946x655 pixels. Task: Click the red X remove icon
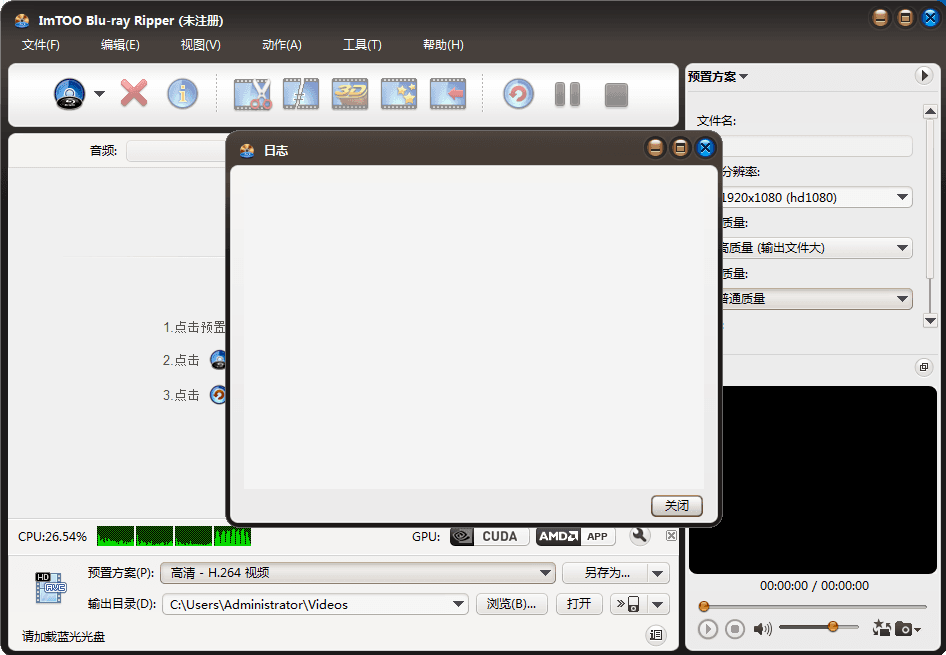tap(134, 93)
